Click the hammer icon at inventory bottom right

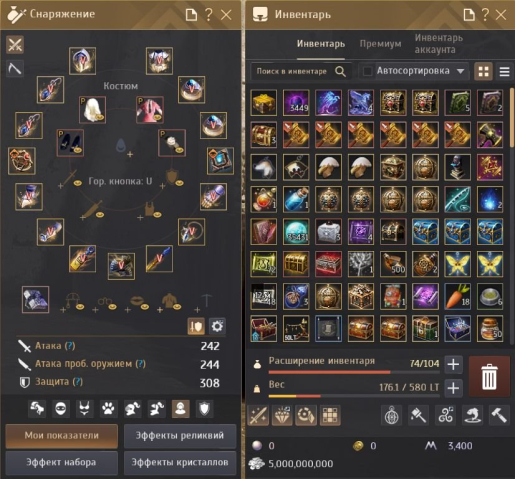coord(499,415)
